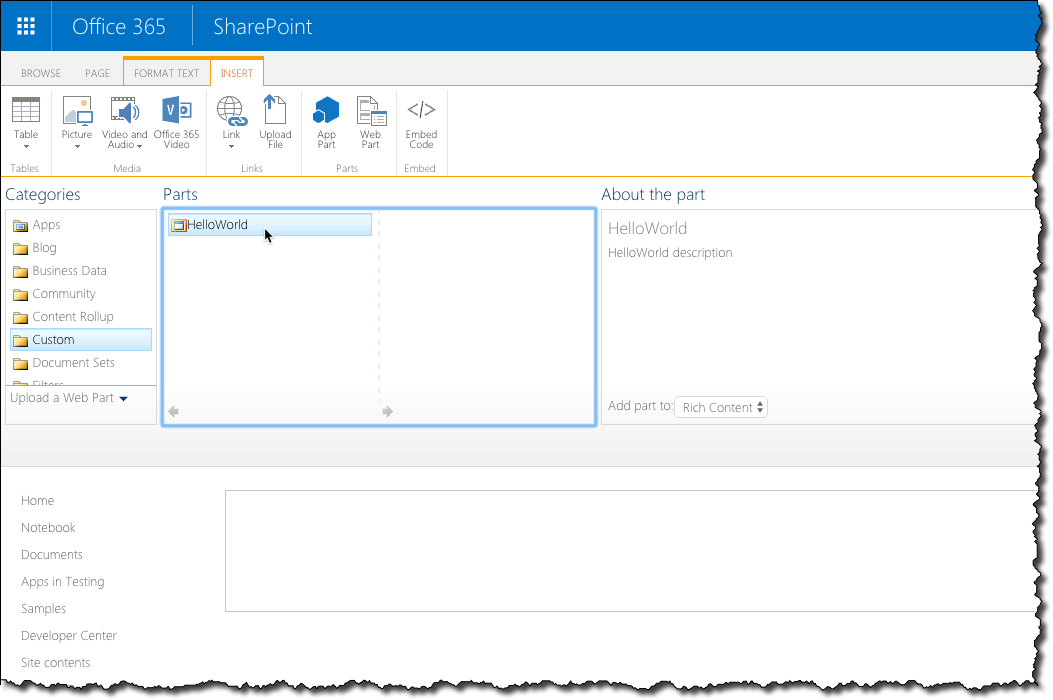1053x700 pixels.
Task: Click the Picture insert icon
Action: [x=77, y=111]
